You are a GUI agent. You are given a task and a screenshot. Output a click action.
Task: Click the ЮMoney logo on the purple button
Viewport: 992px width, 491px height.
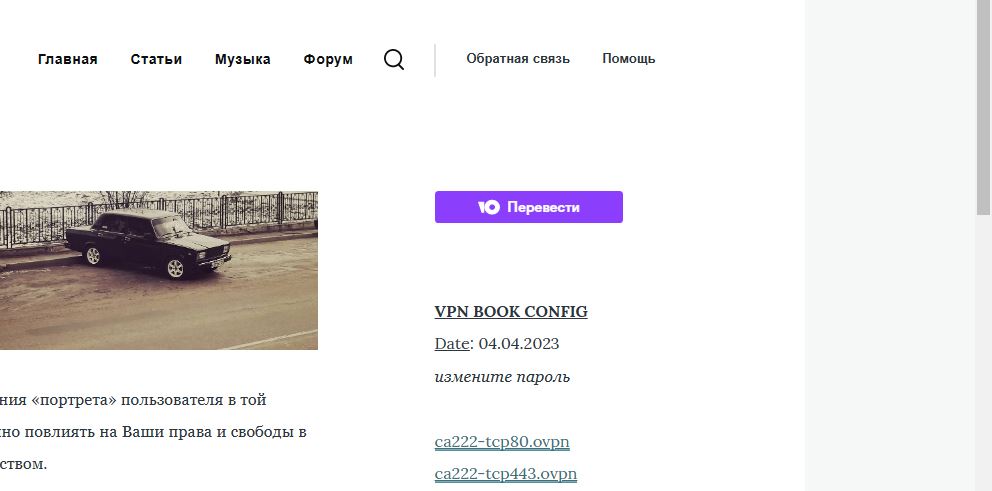(488, 208)
